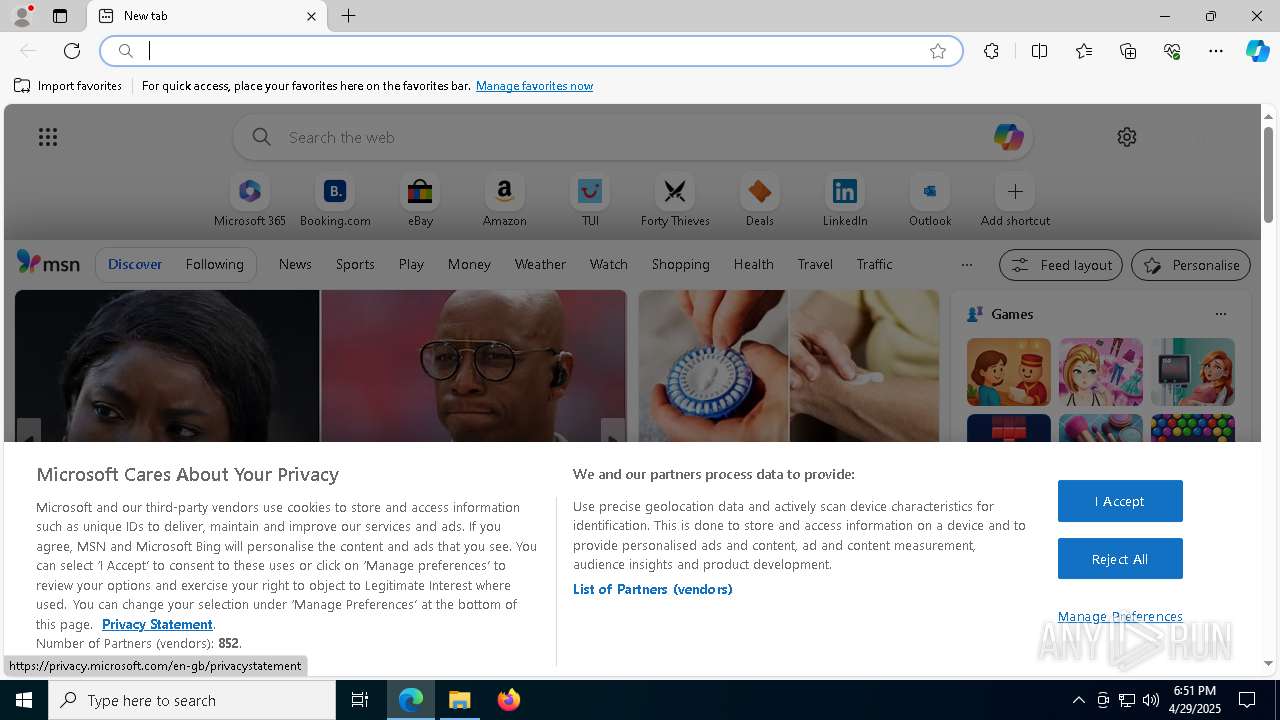Viewport: 1280px width, 720px height.
Task: Open the Weather menu item
Action: tap(540, 265)
